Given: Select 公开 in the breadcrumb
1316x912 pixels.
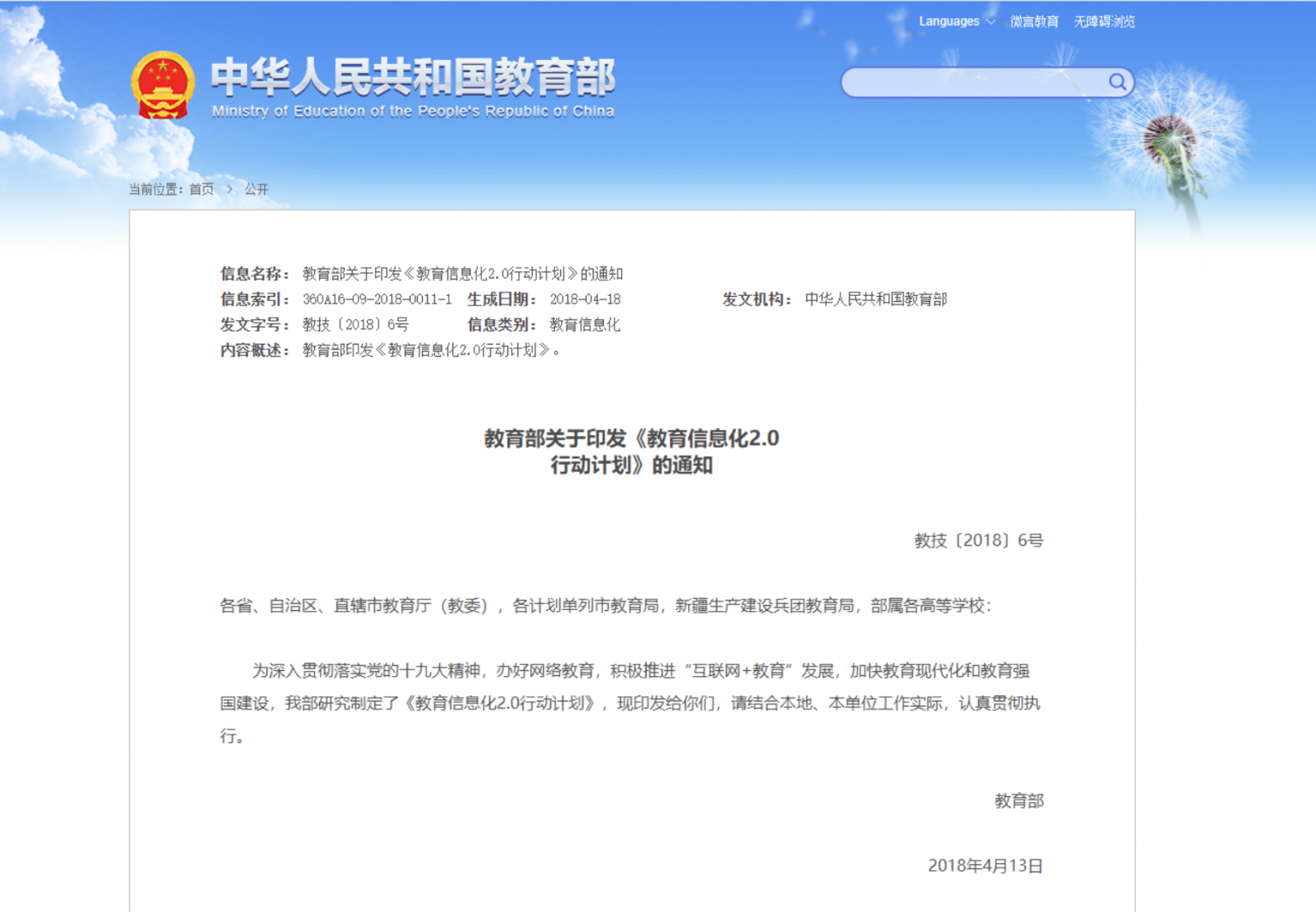Looking at the screenshot, I should point(256,189).
